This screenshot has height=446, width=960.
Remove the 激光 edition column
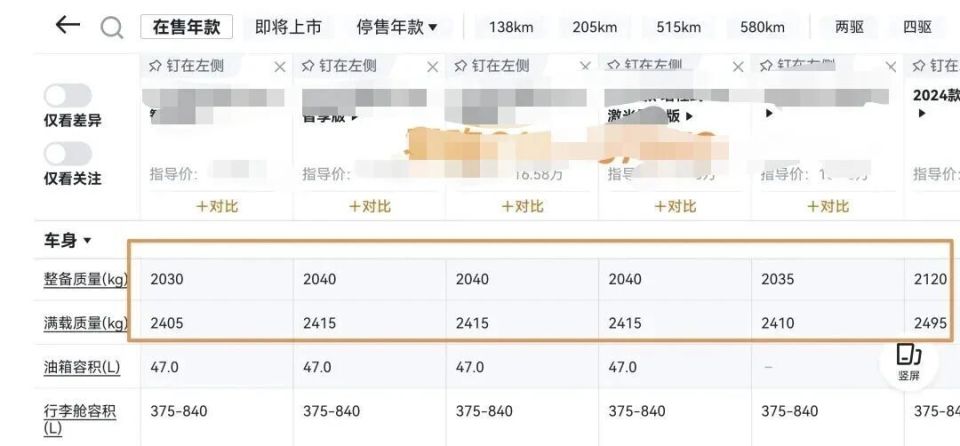pos(738,67)
